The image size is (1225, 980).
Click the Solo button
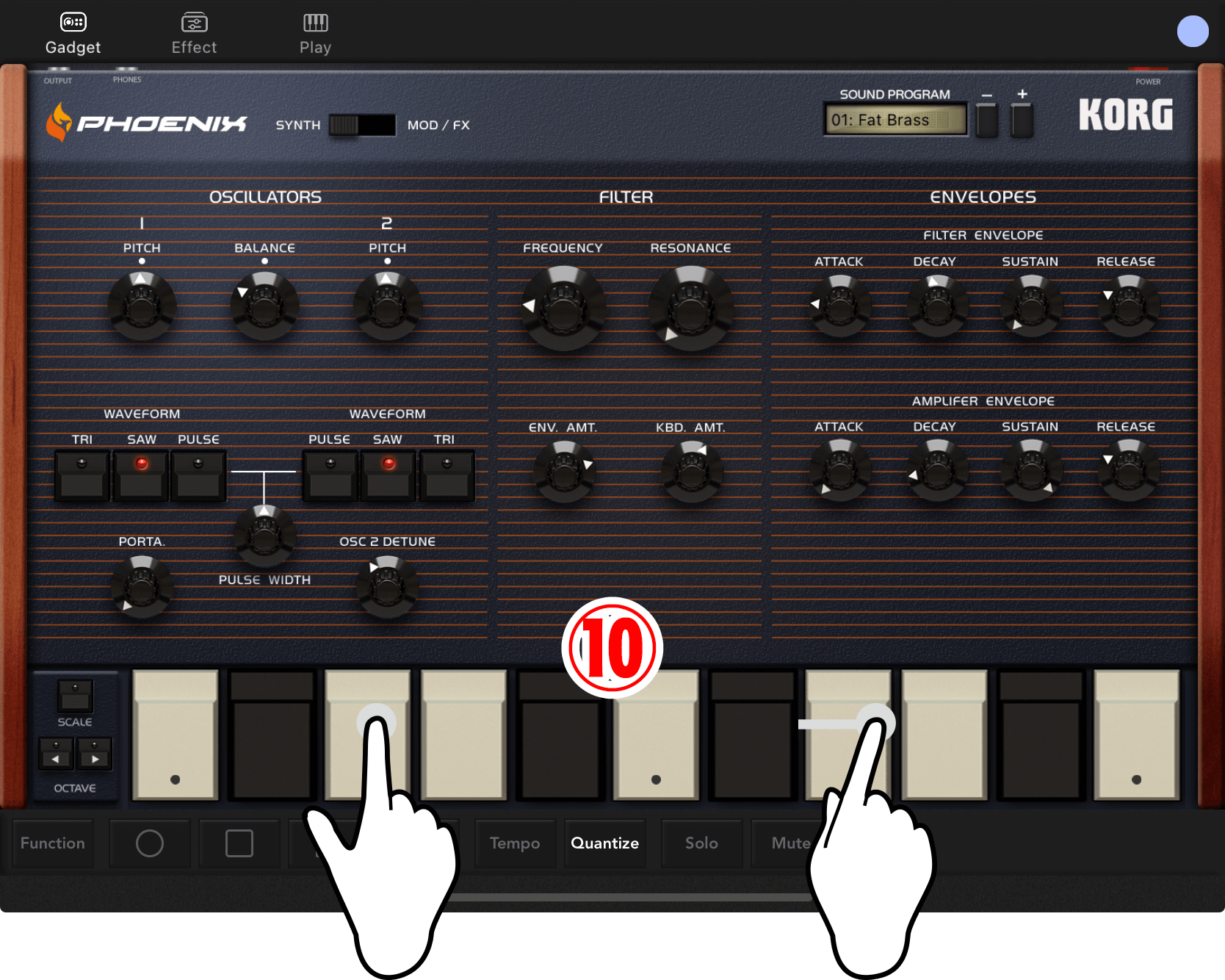[701, 843]
